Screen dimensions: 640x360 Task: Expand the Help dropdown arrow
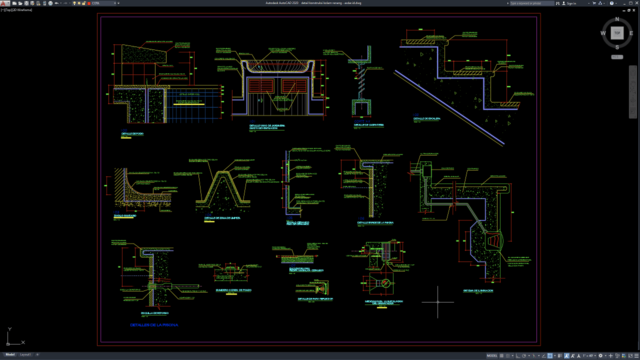coord(616,3)
